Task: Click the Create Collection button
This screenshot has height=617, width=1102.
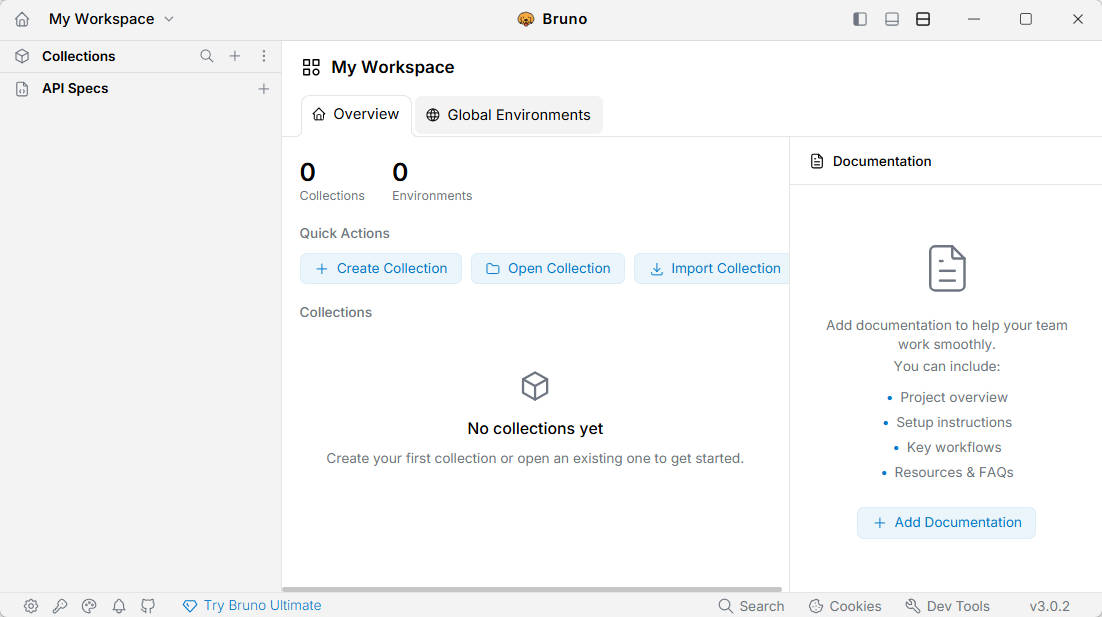Action: [x=381, y=268]
